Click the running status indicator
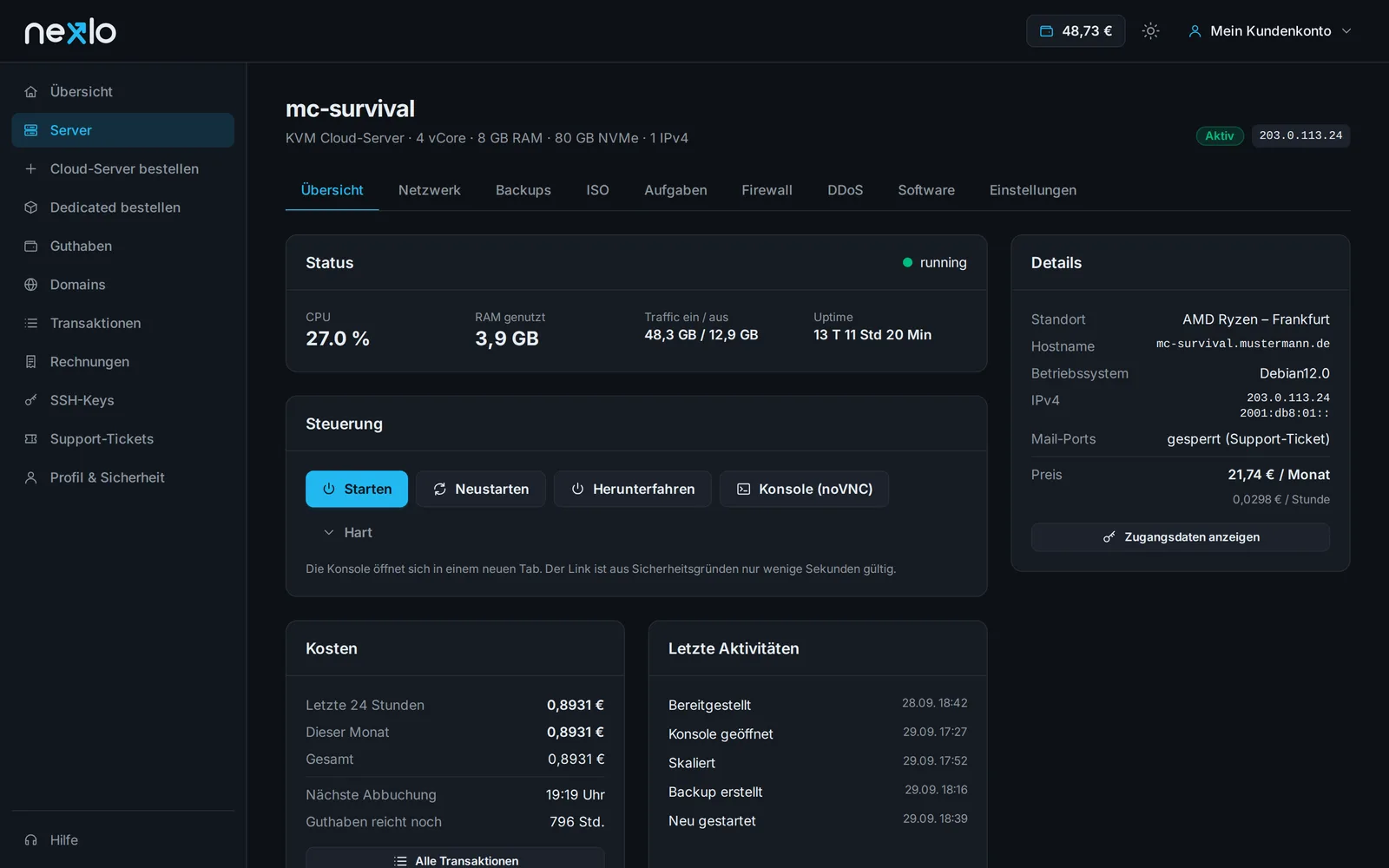Screen dimensions: 1389x868 coord(935,263)
